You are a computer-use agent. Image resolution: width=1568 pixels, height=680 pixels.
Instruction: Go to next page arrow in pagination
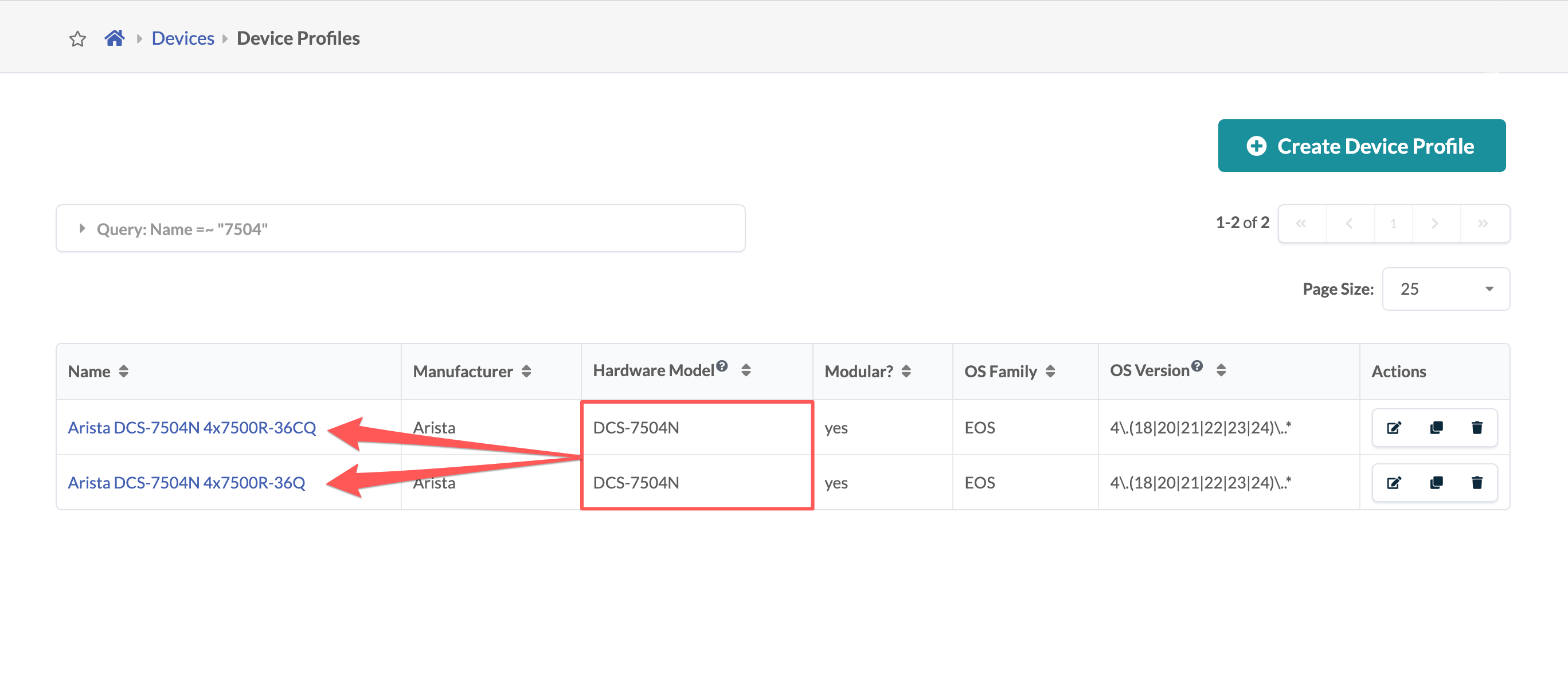click(1434, 224)
